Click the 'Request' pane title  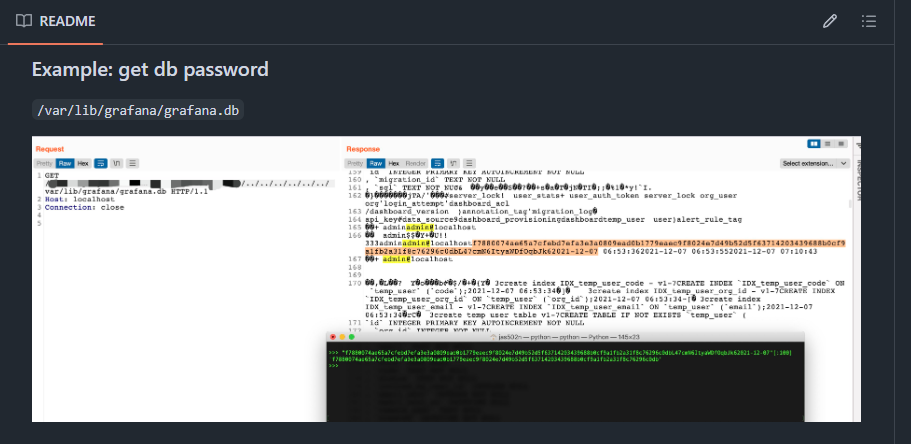(50, 149)
